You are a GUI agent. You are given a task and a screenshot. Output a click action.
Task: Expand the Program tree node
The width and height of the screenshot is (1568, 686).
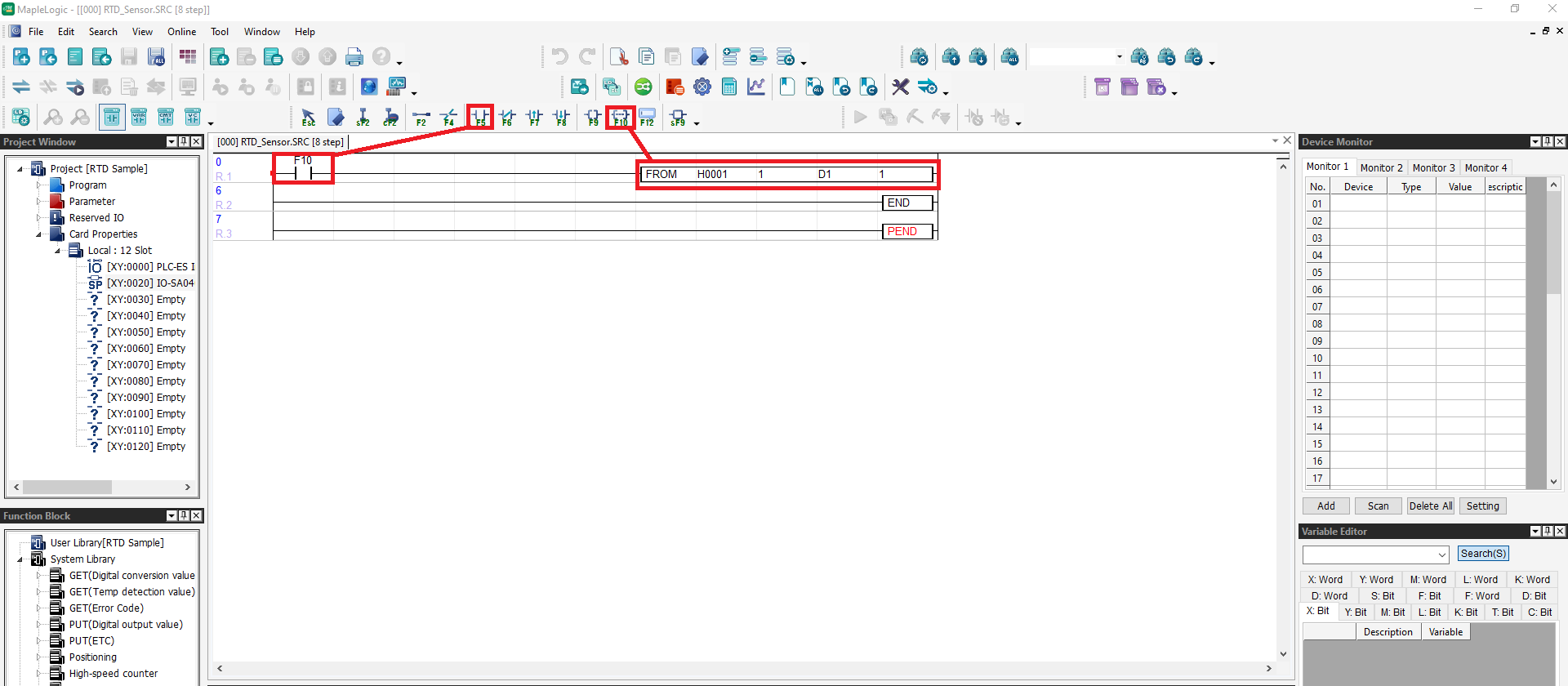point(38,185)
